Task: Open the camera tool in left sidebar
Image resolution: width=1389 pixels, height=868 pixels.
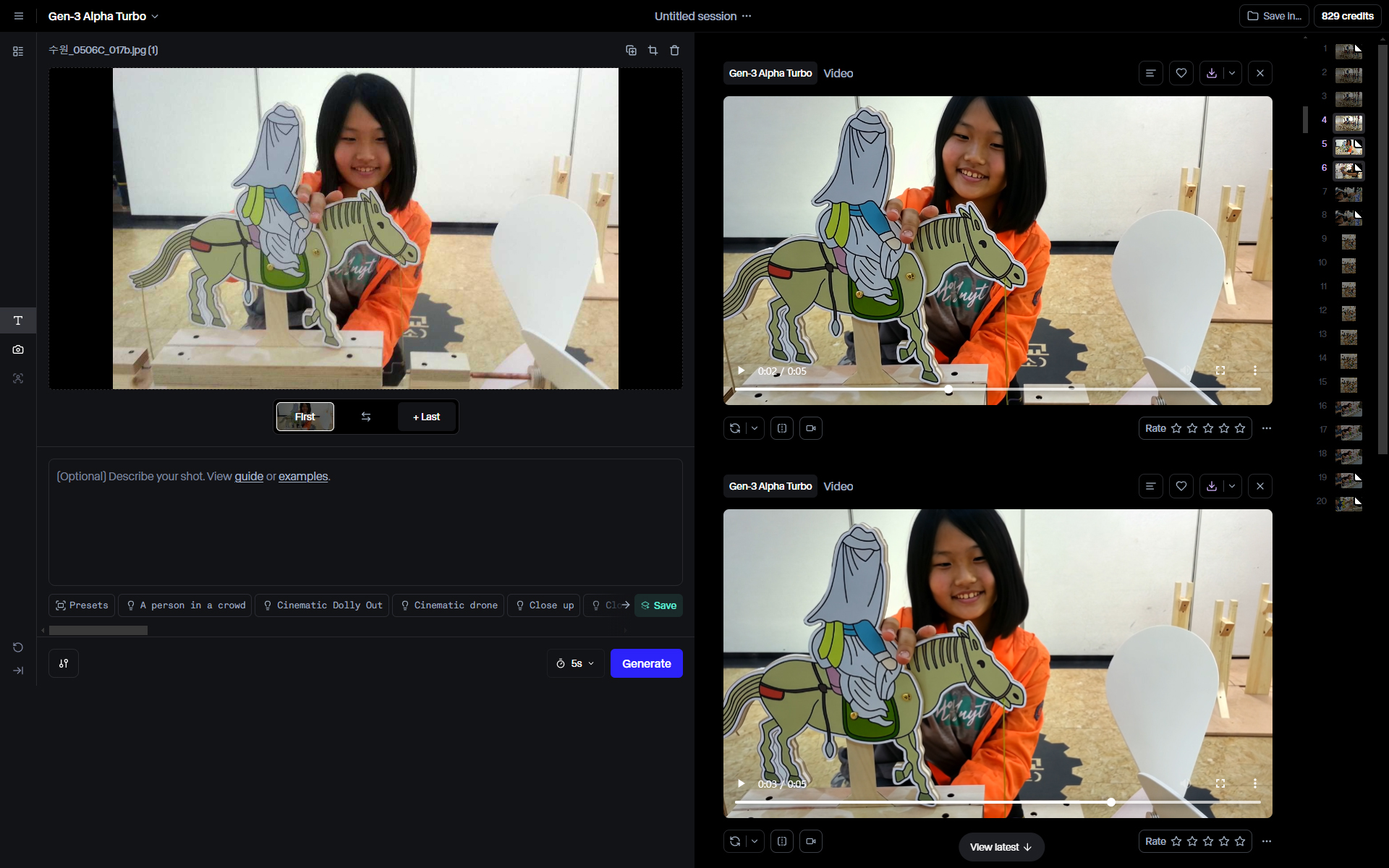Action: [18, 349]
